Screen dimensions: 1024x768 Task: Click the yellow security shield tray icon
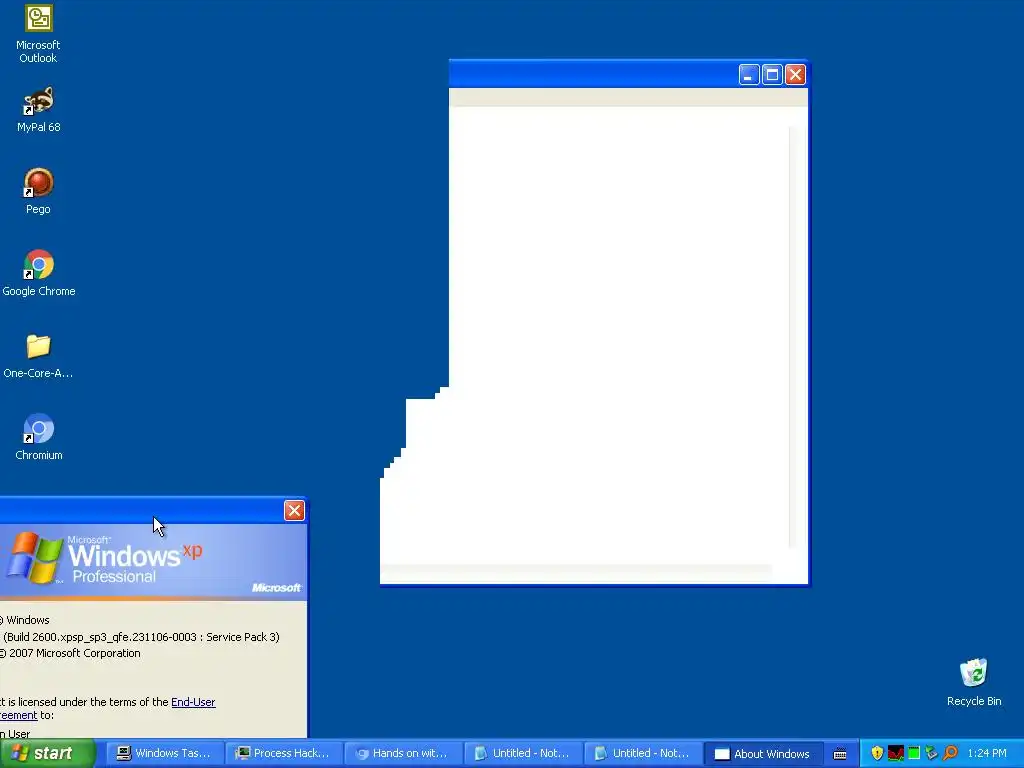point(877,753)
